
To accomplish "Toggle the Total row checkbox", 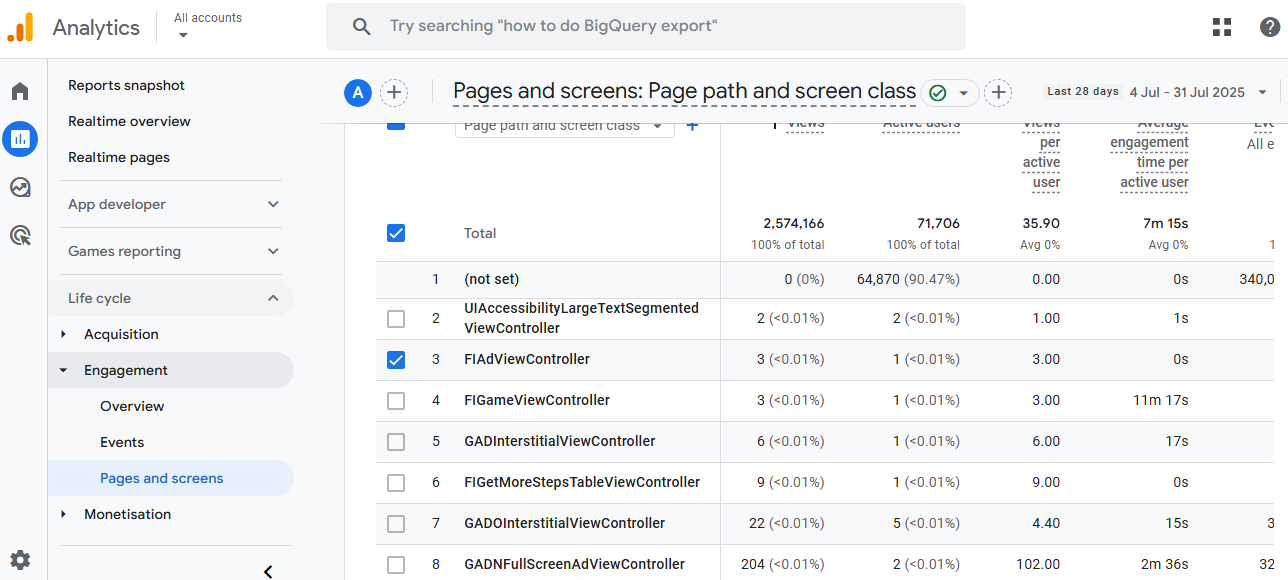I will [x=396, y=233].
